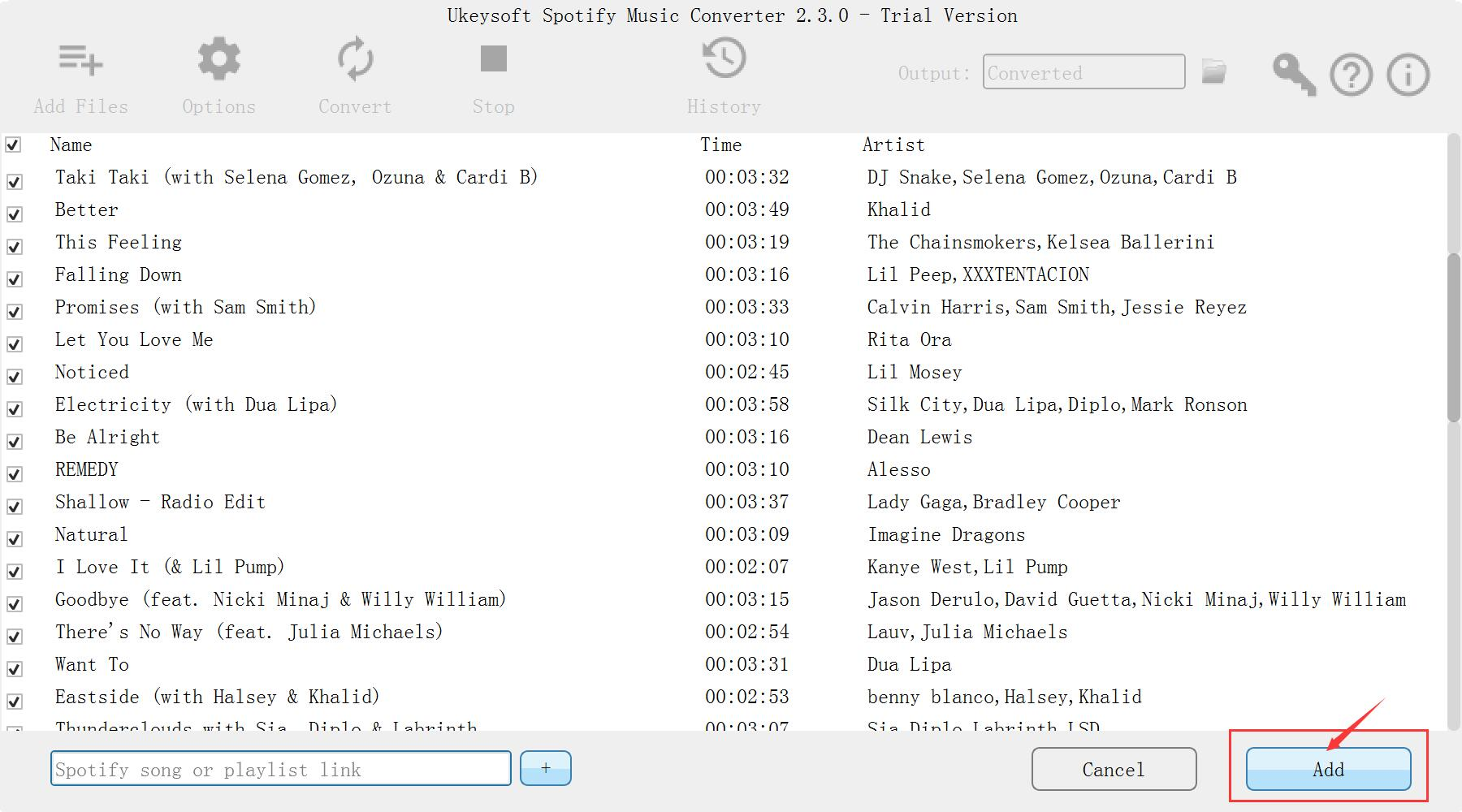1462x812 pixels.
Task: Toggle Electricity (with Dua Lipa) checkbox
Action: [x=14, y=408]
